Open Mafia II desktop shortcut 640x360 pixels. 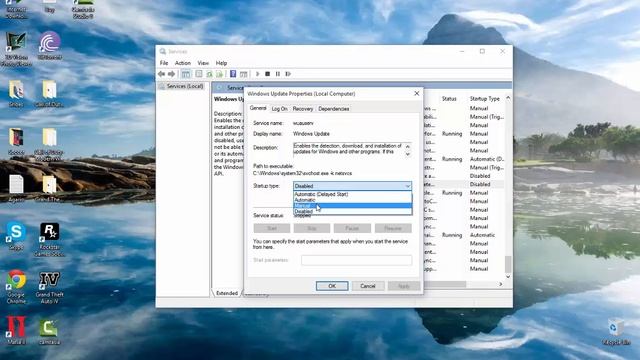16,330
